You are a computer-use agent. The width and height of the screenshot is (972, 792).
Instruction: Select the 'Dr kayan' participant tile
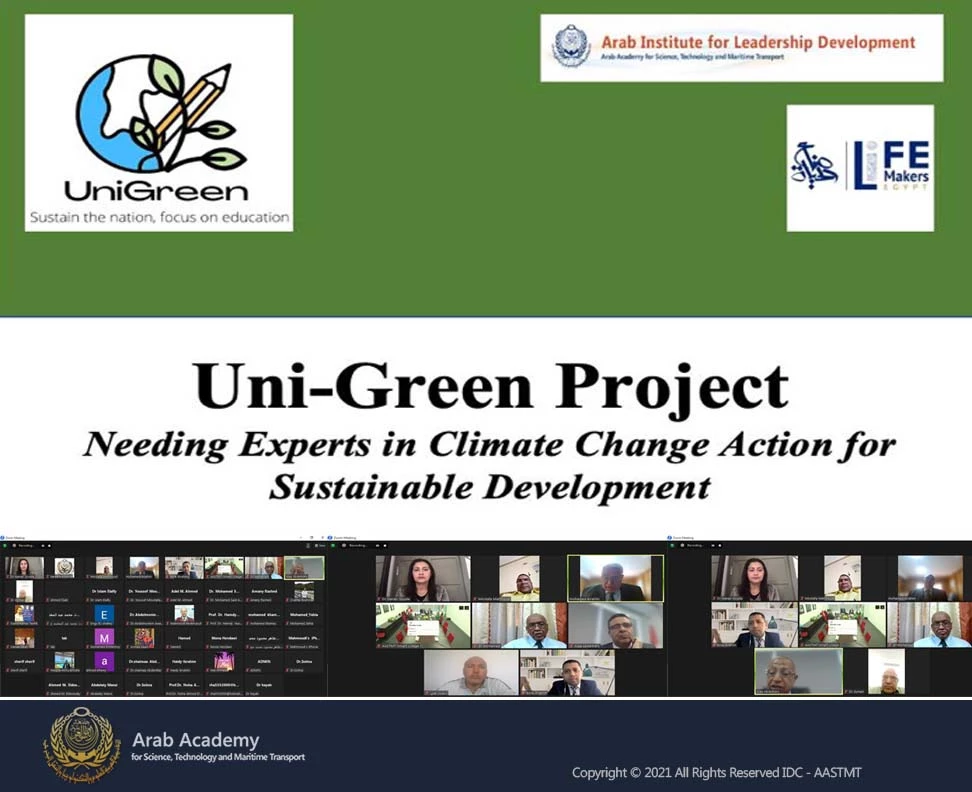(x=264, y=685)
